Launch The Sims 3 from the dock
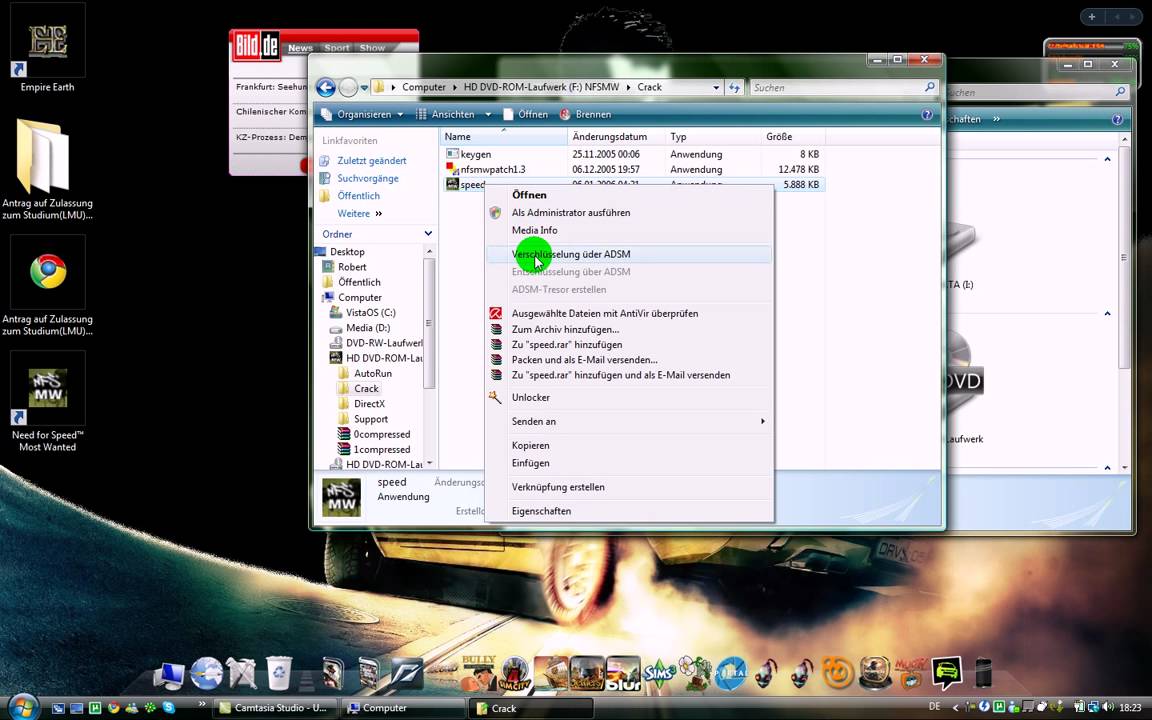Image resolution: width=1152 pixels, height=720 pixels. [x=659, y=672]
